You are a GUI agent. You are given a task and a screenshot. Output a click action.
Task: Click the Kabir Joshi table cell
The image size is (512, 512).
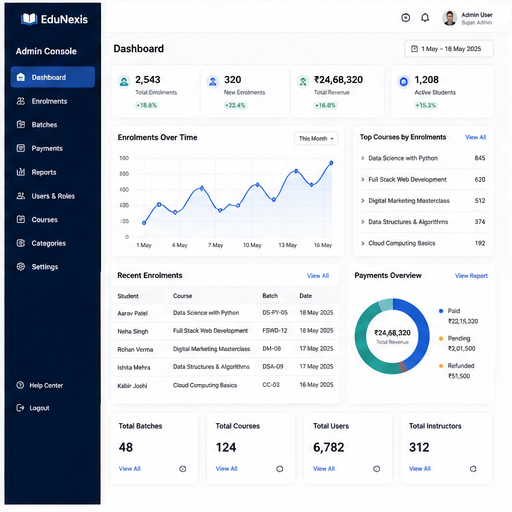(132, 386)
